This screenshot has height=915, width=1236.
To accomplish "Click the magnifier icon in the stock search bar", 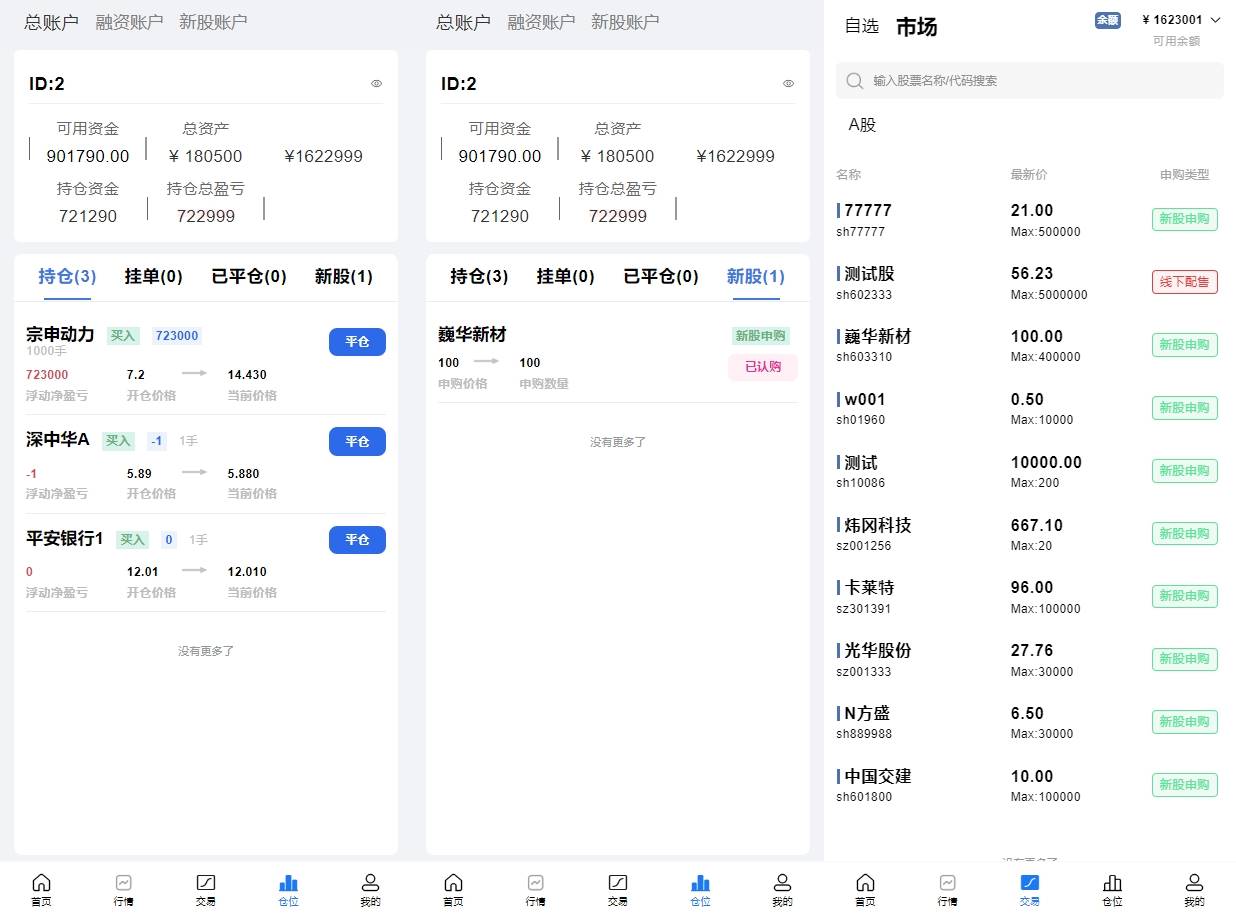I will click(x=854, y=81).
